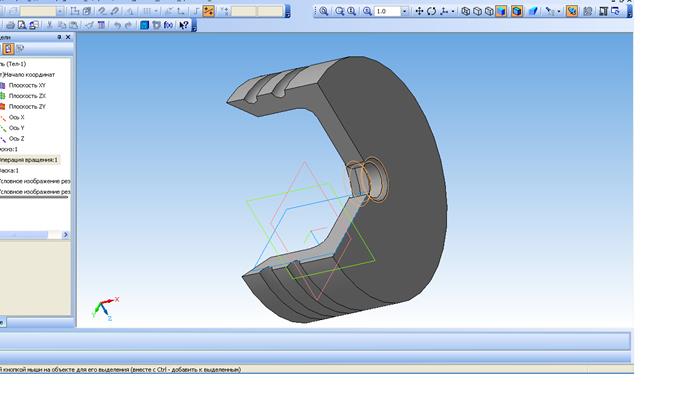681x409 pixels.
Task: Click the Zoom window magnifier icon
Action: pyautogui.click(x=324, y=11)
